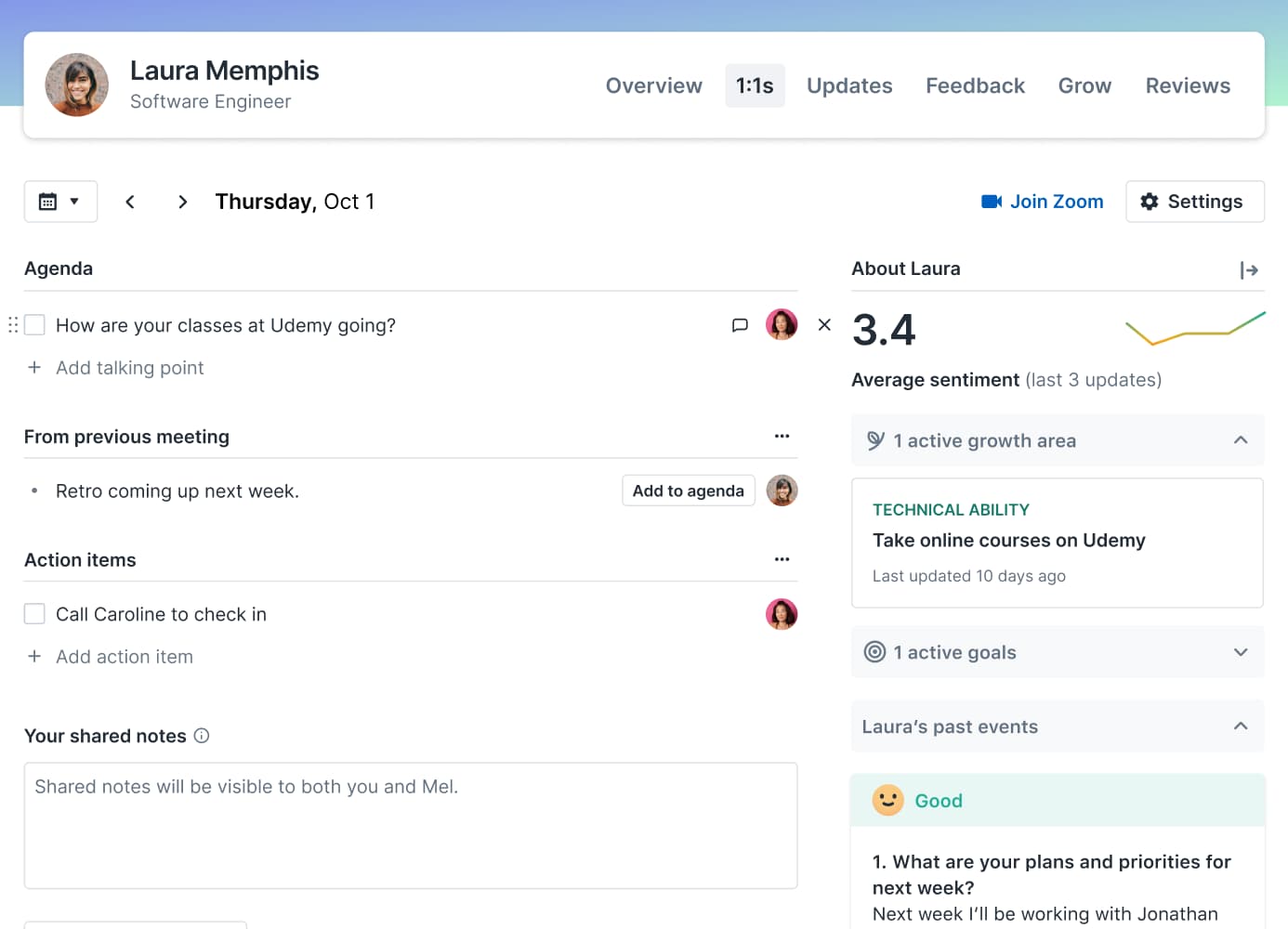1288x929 pixels.
Task: Mark Call Caroline action item complete
Action: click(34, 613)
